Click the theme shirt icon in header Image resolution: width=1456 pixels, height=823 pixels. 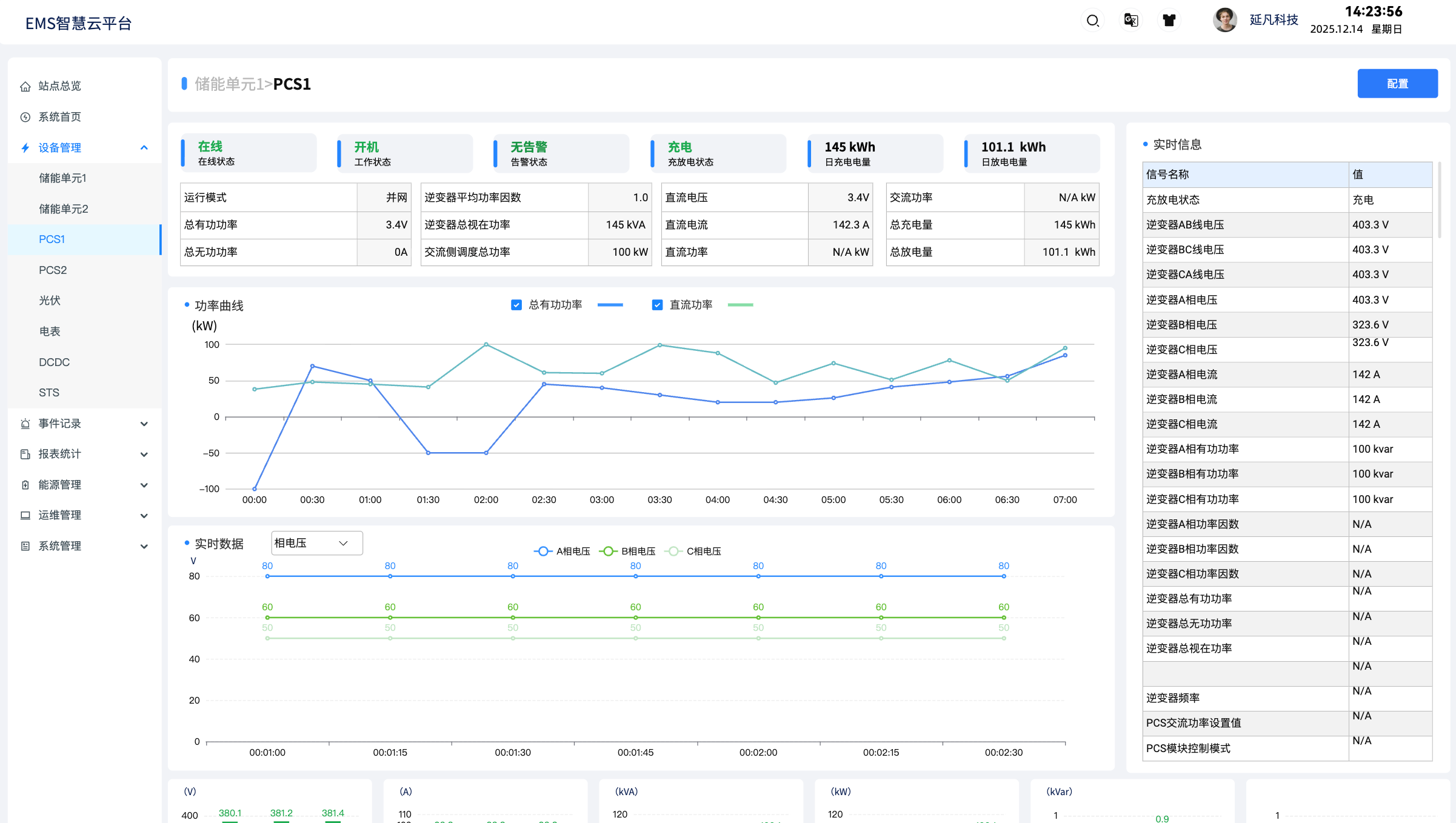[1169, 21]
